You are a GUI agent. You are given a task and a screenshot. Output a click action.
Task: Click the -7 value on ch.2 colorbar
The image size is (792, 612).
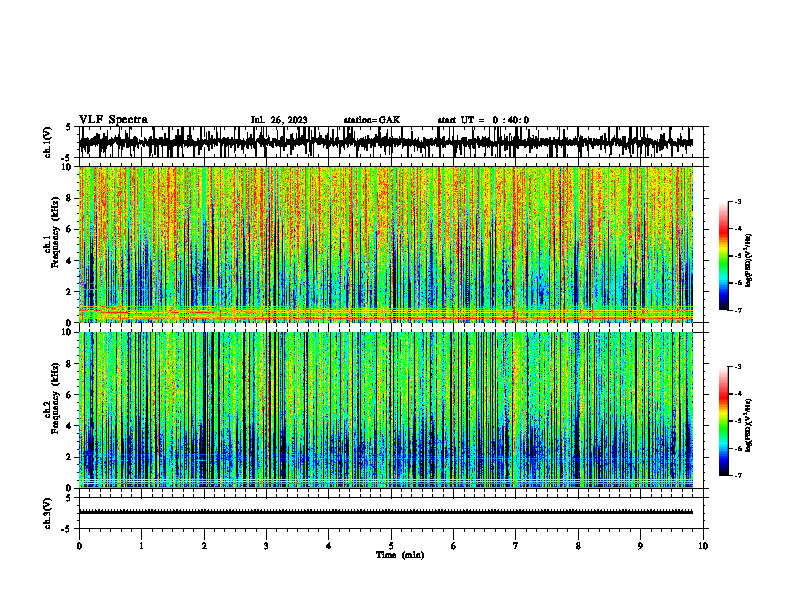click(x=738, y=475)
